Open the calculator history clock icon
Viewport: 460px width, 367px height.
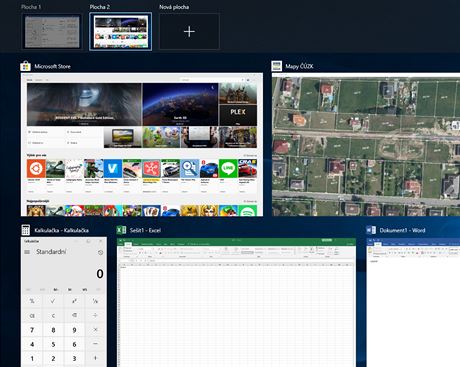click(x=100, y=252)
